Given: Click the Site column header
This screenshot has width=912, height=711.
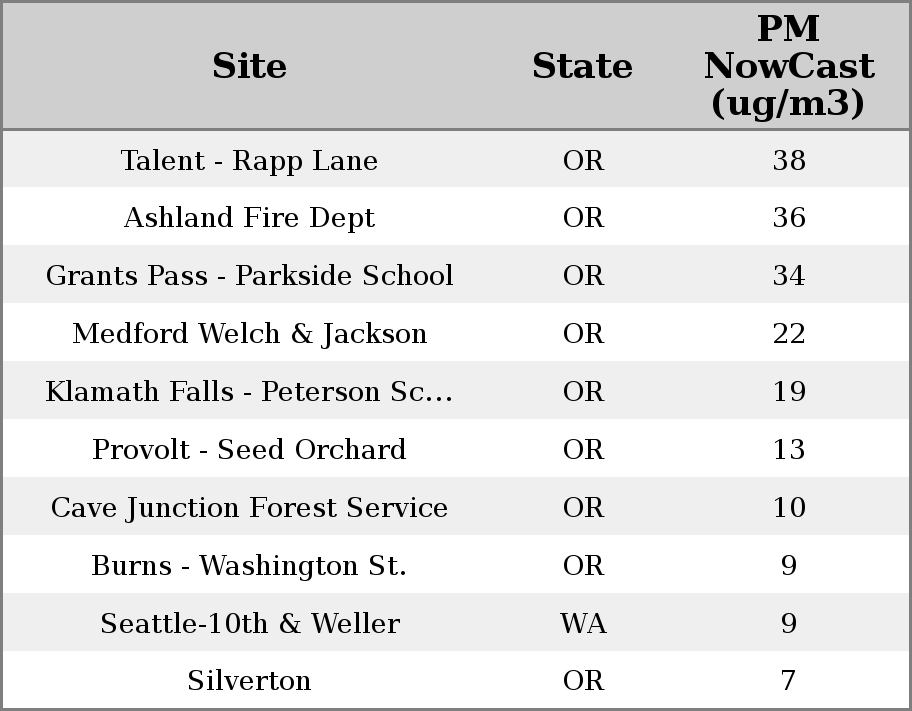Looking at the screenshot, I should [x=249, y=66].
